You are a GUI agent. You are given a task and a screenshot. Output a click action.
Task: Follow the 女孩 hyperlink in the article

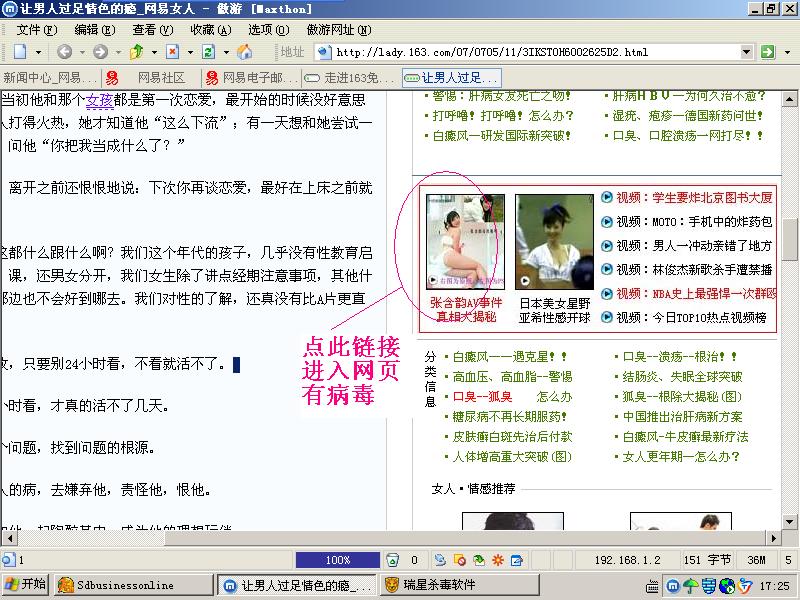click(x=99, y=99)
